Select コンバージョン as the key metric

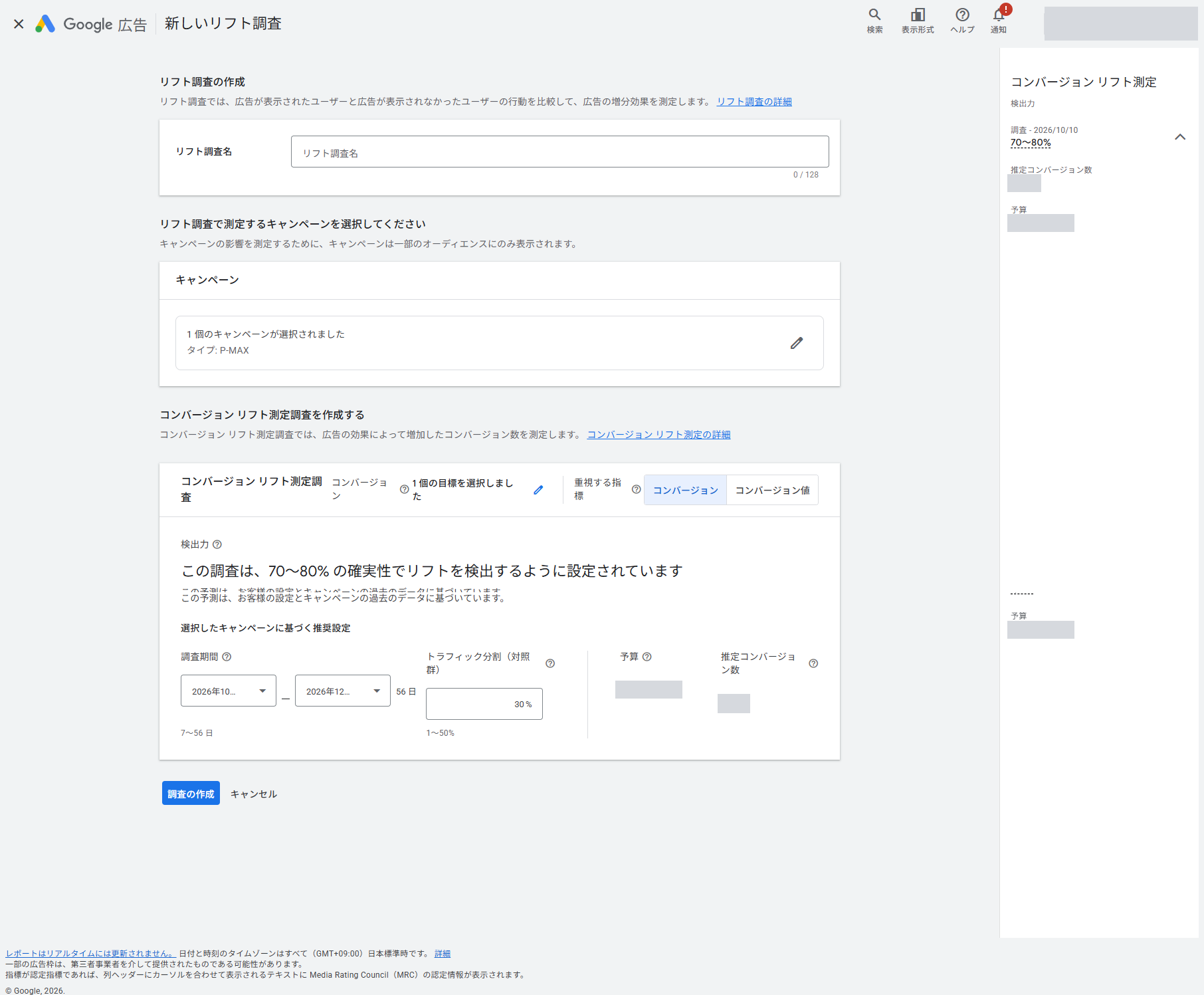(x=685, y=490)
